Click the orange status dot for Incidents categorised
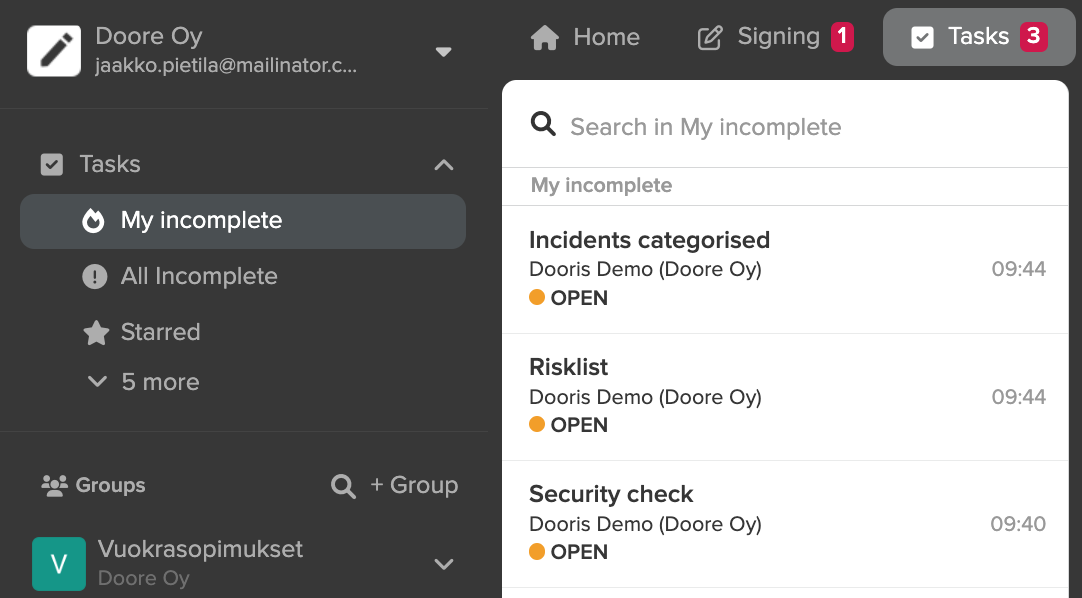1082x598 pixels. tap(537, 297)
